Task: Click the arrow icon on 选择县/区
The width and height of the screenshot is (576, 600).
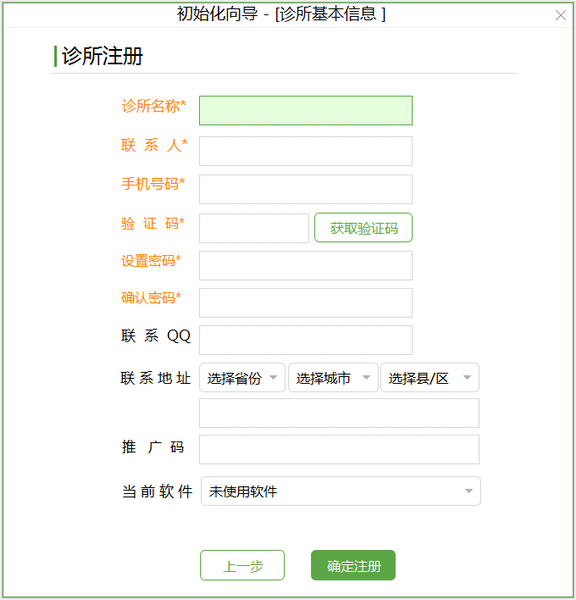Action: 467,378
